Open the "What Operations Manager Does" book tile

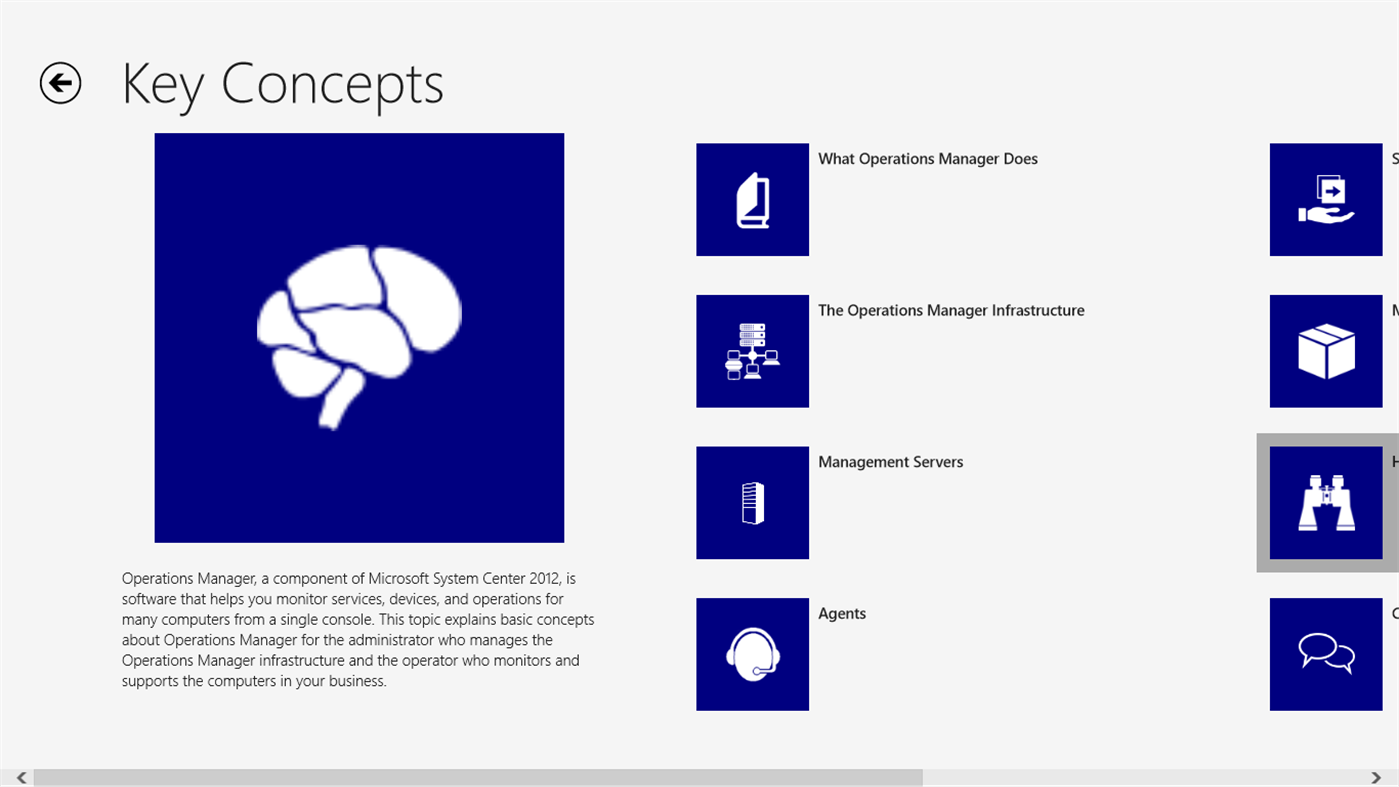pyautogui.click(x=752, y=198)
